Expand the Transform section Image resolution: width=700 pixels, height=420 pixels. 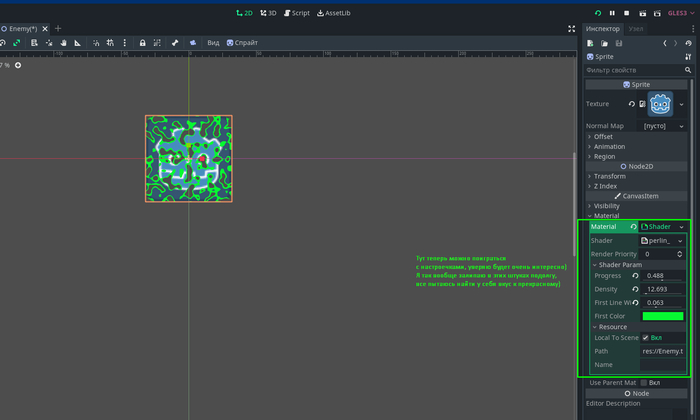(x=610, y=176)
